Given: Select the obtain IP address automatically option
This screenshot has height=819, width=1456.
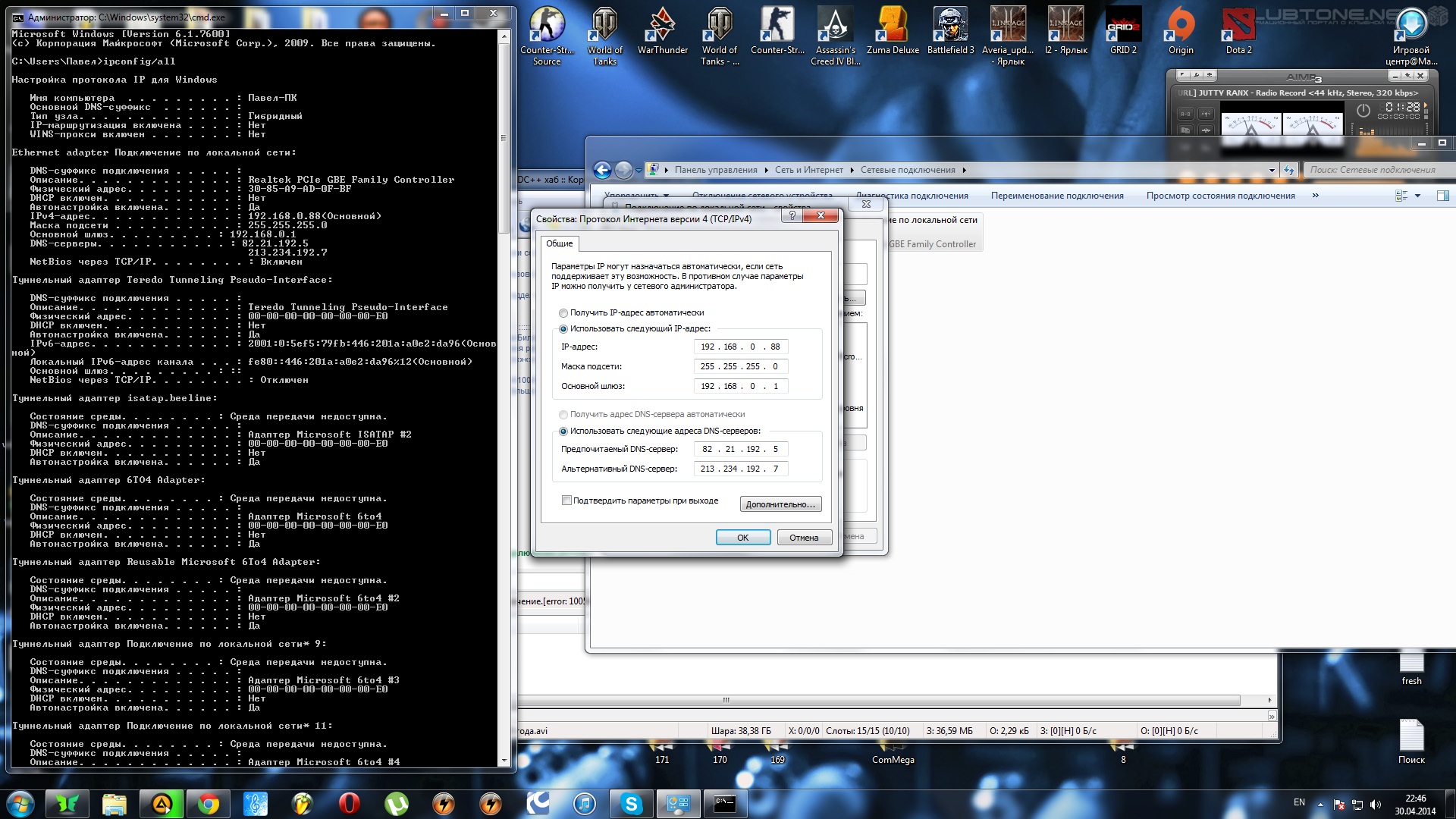Looking at the screenshot, I should click(x=563, y=313).
